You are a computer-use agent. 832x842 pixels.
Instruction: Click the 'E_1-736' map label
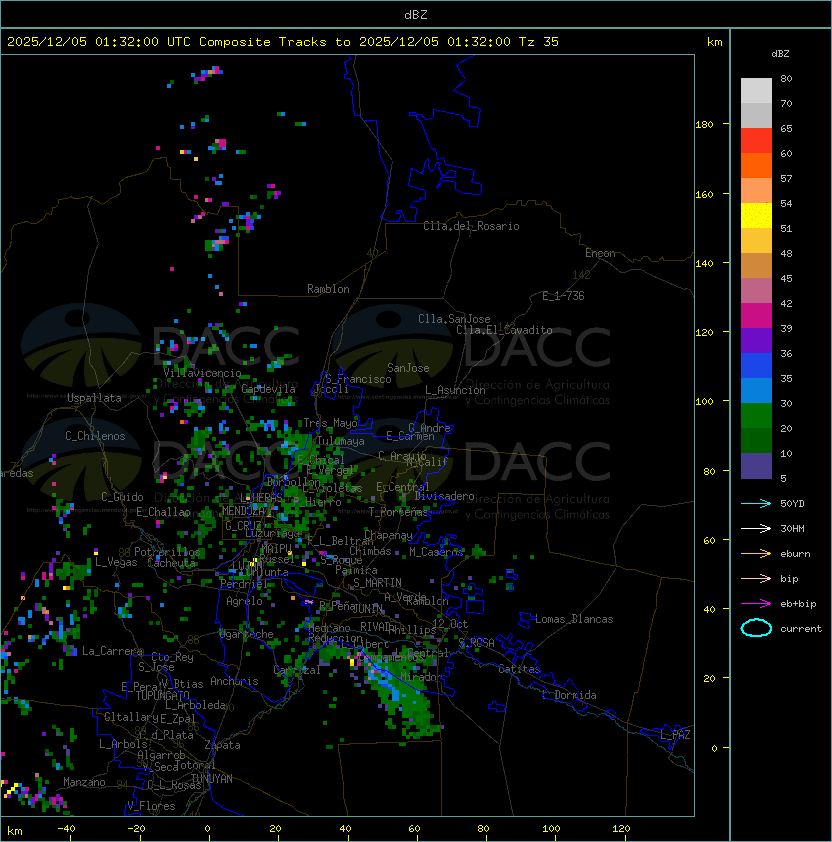pos(563,296)
